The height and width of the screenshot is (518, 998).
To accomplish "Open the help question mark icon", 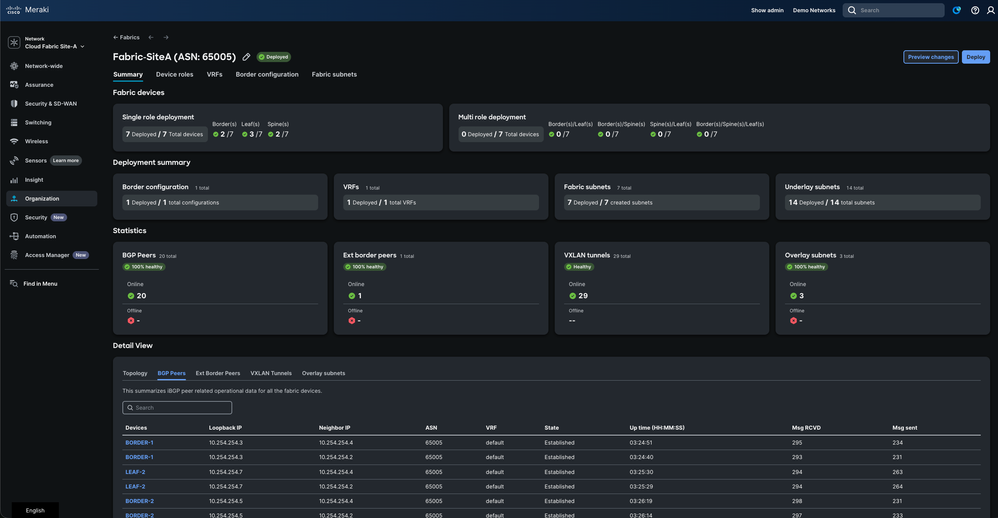I will coord(975,10).
